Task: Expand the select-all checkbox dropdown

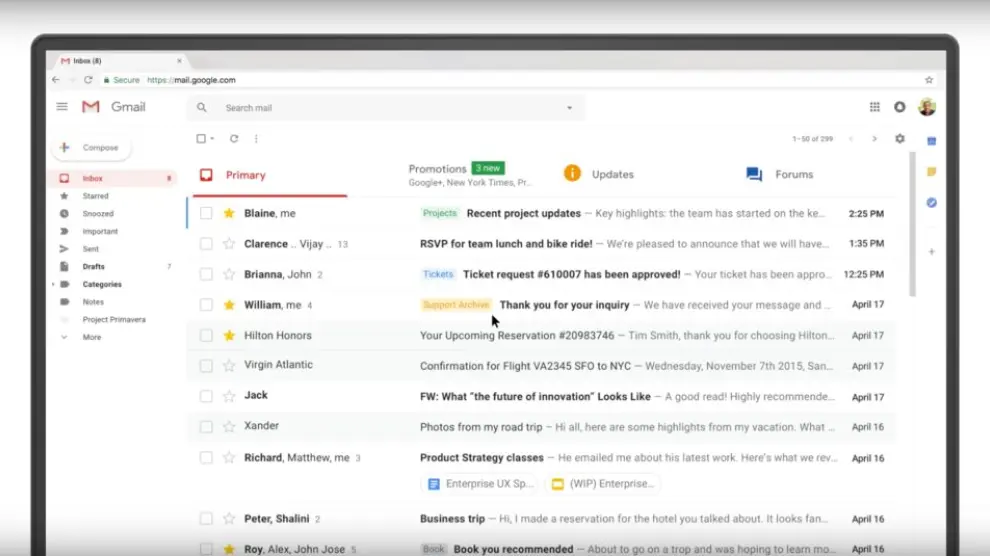Action: pos(213,139)
